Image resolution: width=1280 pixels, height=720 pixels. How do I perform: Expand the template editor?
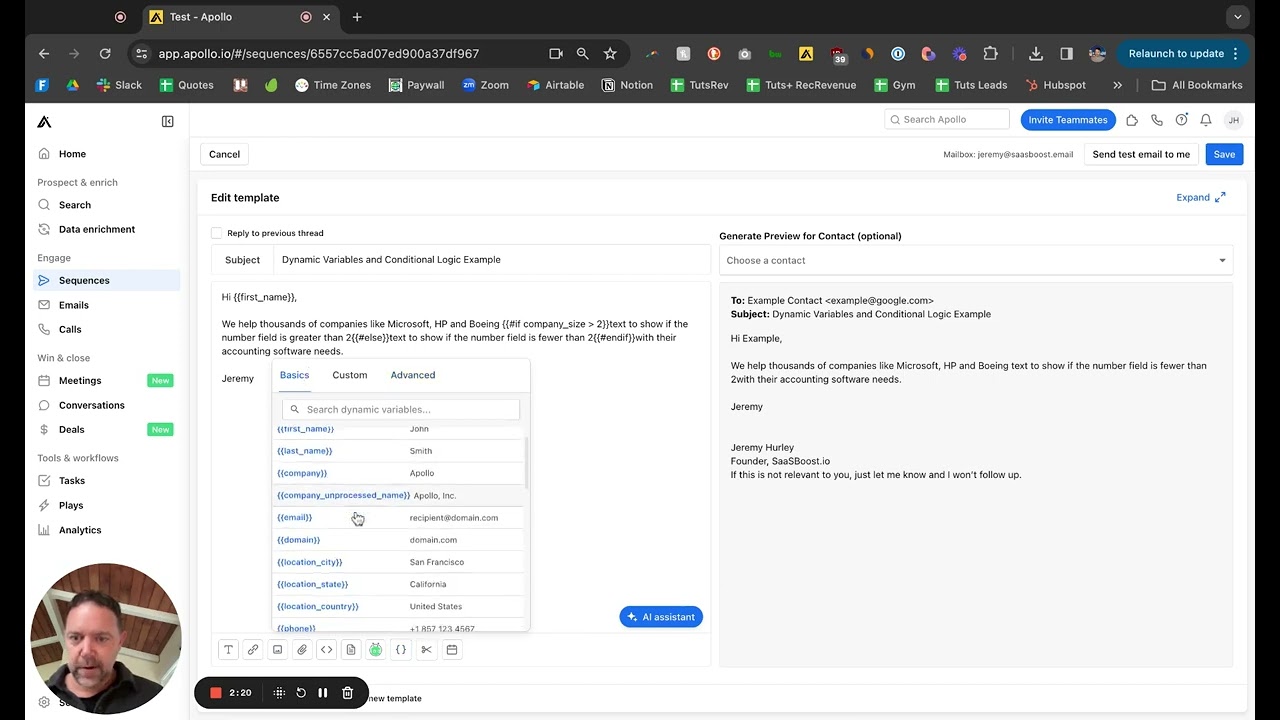pos(1201,198)
